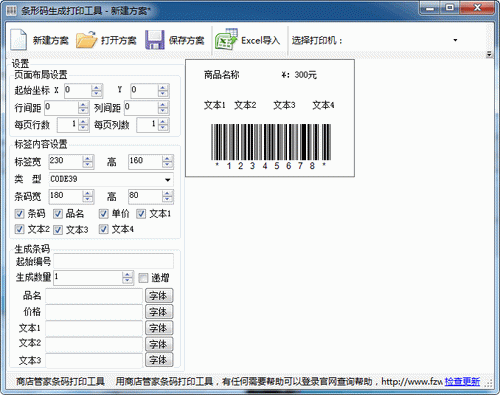Screen dimensions: 500x395
Task: Increase the 标签宽 value with up arrow
Action: click(x=88, y=159)
